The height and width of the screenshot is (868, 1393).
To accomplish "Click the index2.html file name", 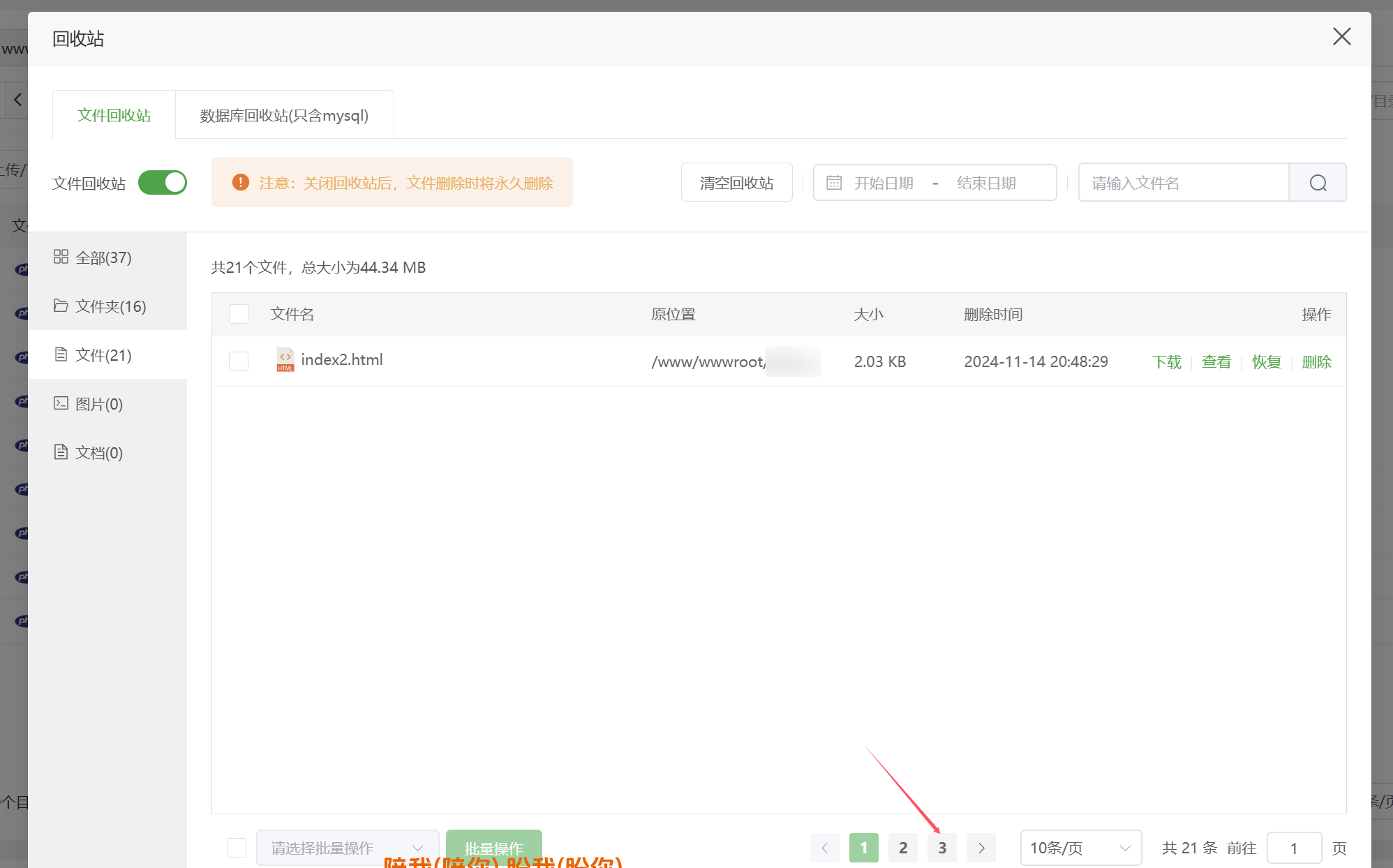I will 342,360.
